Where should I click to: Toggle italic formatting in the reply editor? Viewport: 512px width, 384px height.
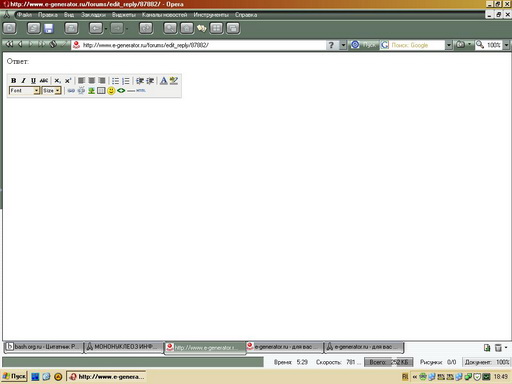pos(23,81)
